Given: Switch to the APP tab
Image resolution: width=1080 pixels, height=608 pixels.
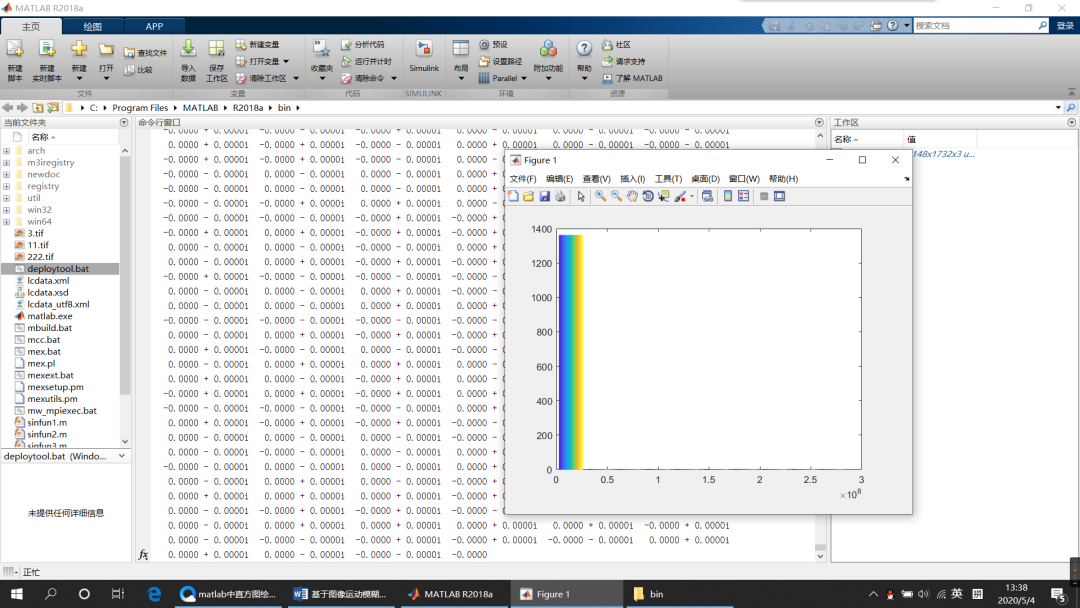Looking at the screenshot, I should (154, 26).
